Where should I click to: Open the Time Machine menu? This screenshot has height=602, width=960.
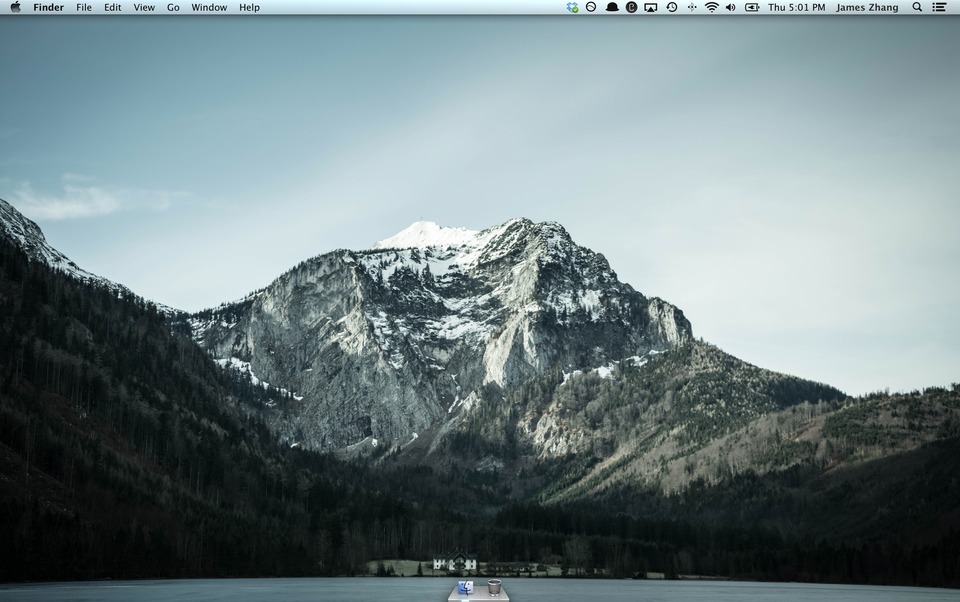[672, 7]
